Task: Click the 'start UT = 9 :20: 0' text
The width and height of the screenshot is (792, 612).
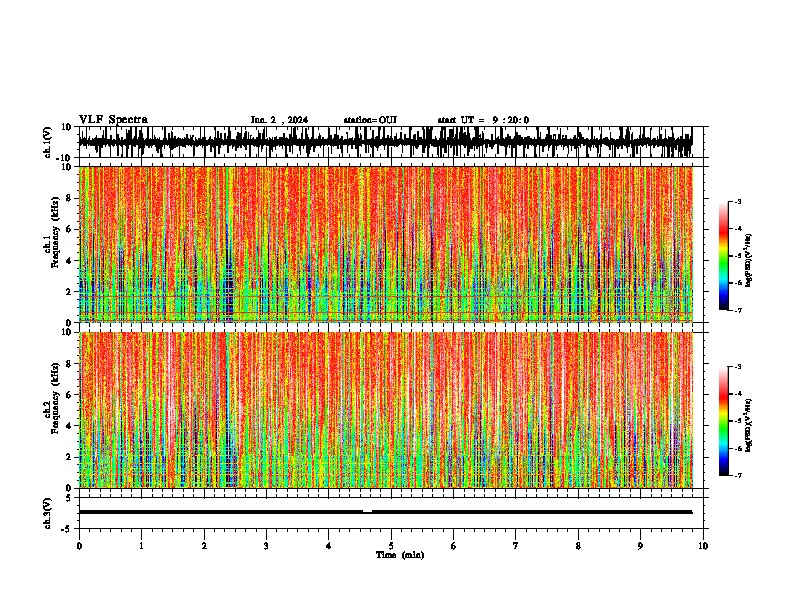Action: click(x=483, y=120)
